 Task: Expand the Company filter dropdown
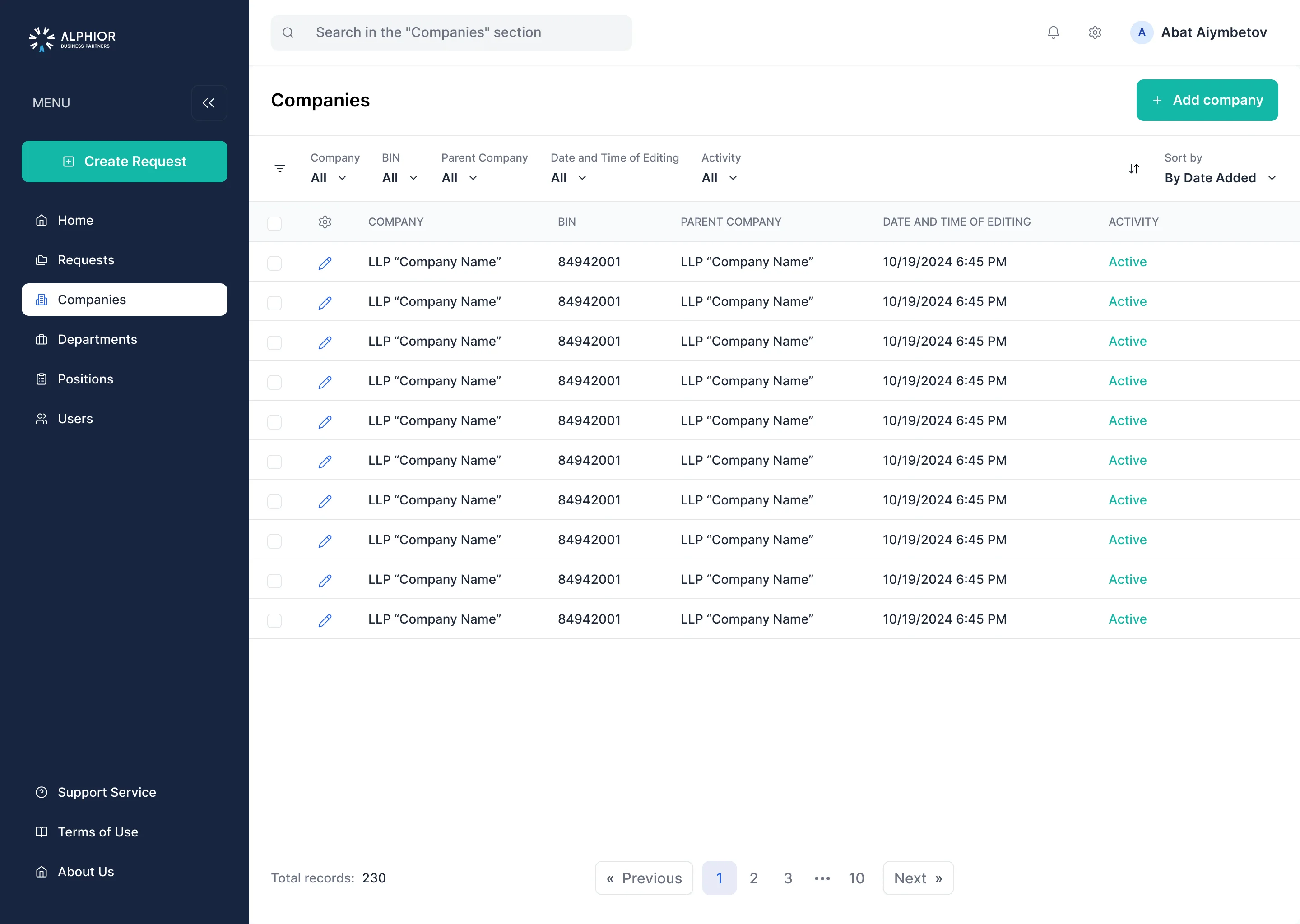point(329,178)
